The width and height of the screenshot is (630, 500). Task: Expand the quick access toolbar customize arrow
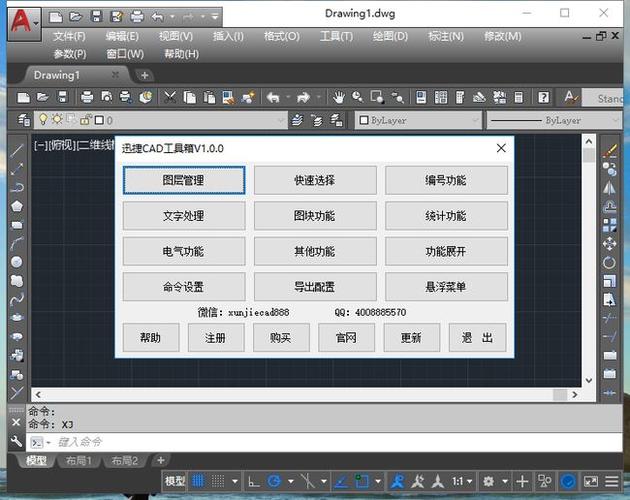tap(215, 17)
